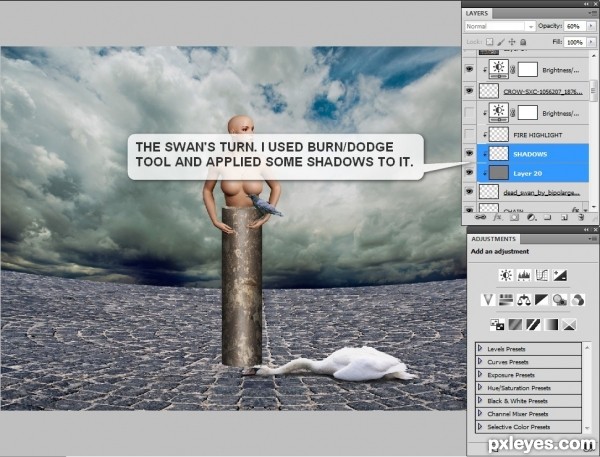Click the Link Layers icon
This screenshot has width=600, height=457.
click(480, 217)
